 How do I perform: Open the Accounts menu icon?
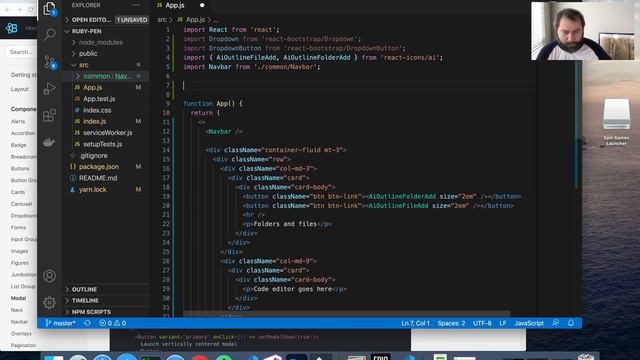[49, 276]
